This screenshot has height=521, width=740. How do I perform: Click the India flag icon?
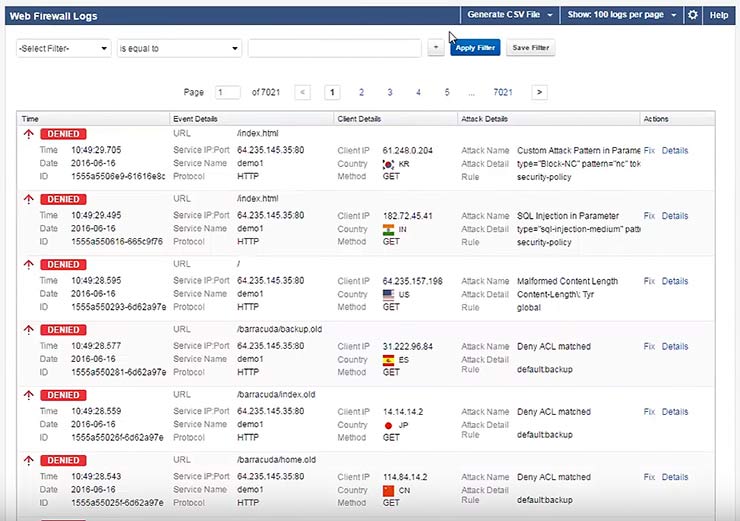[x=389, y=229]
